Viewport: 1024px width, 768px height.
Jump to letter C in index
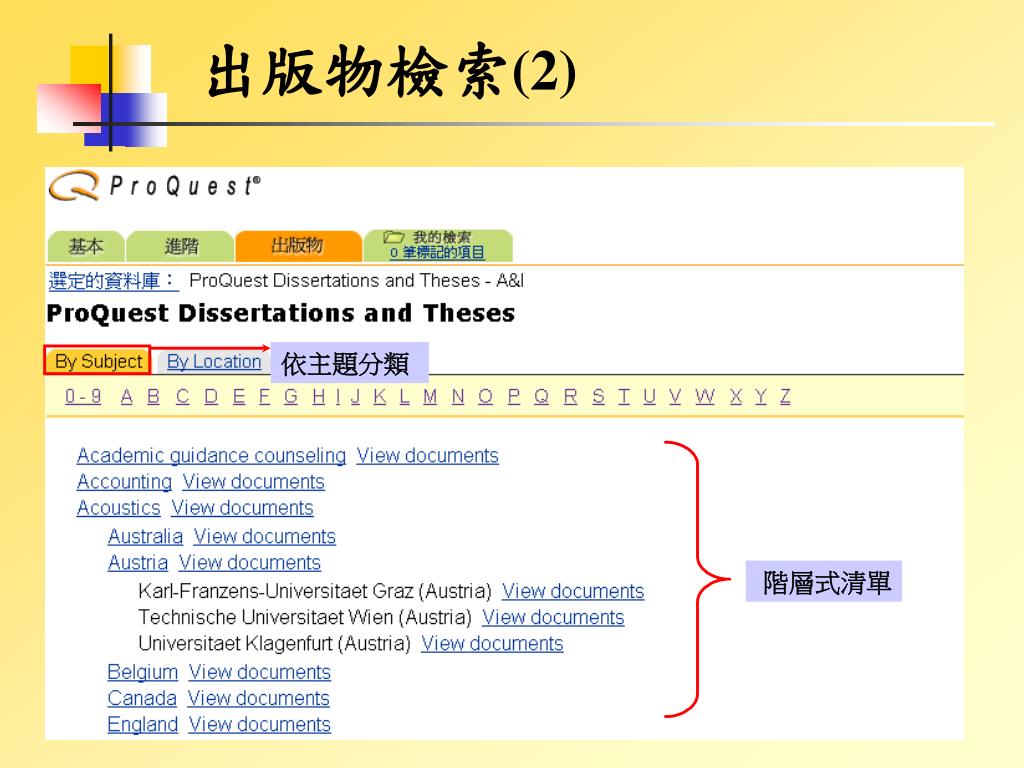click(183, 396)
